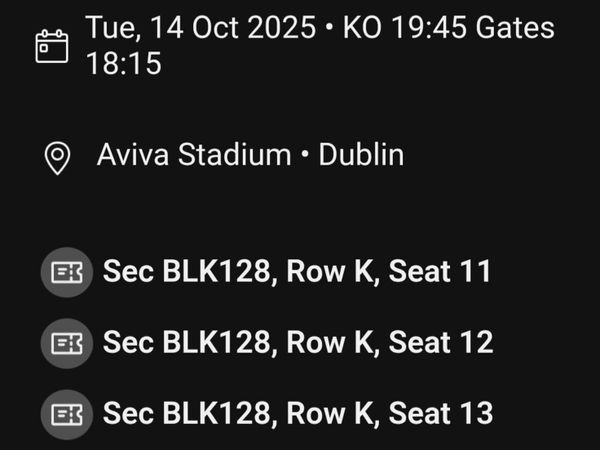This screenshot has height=450, width=600.
Task: Tap Sec BLK128 in the Seat 12 row
Action: click(x=188, y=342)
